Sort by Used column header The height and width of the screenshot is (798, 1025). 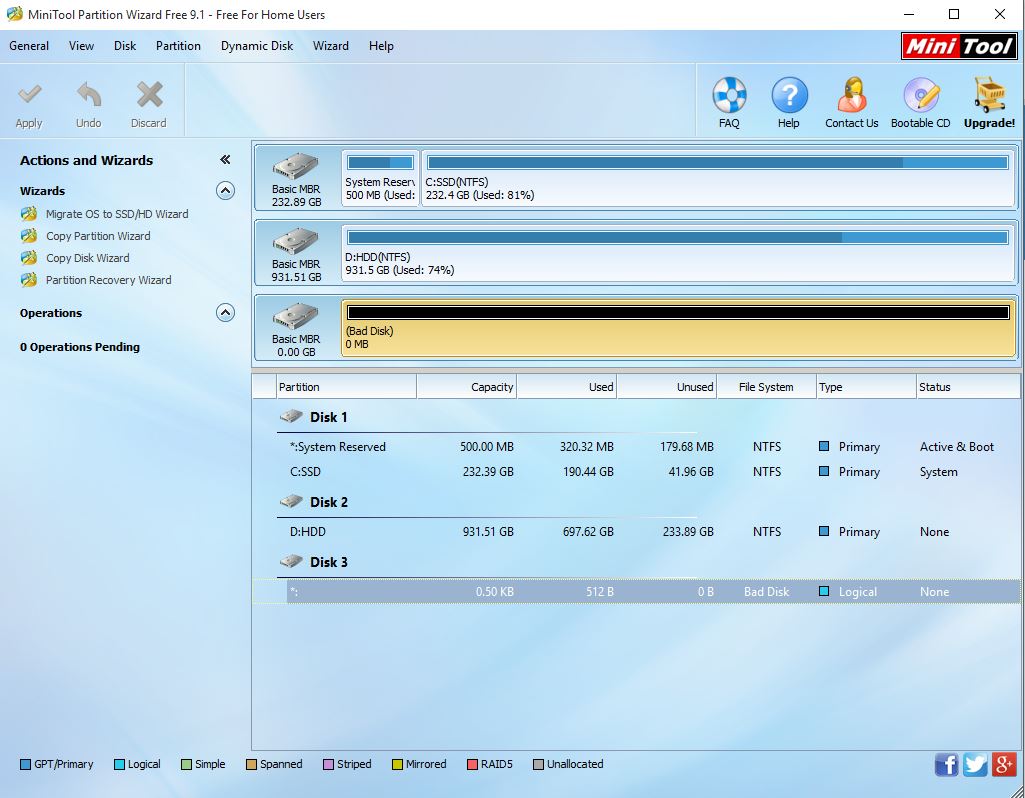(x=567, y=387)
